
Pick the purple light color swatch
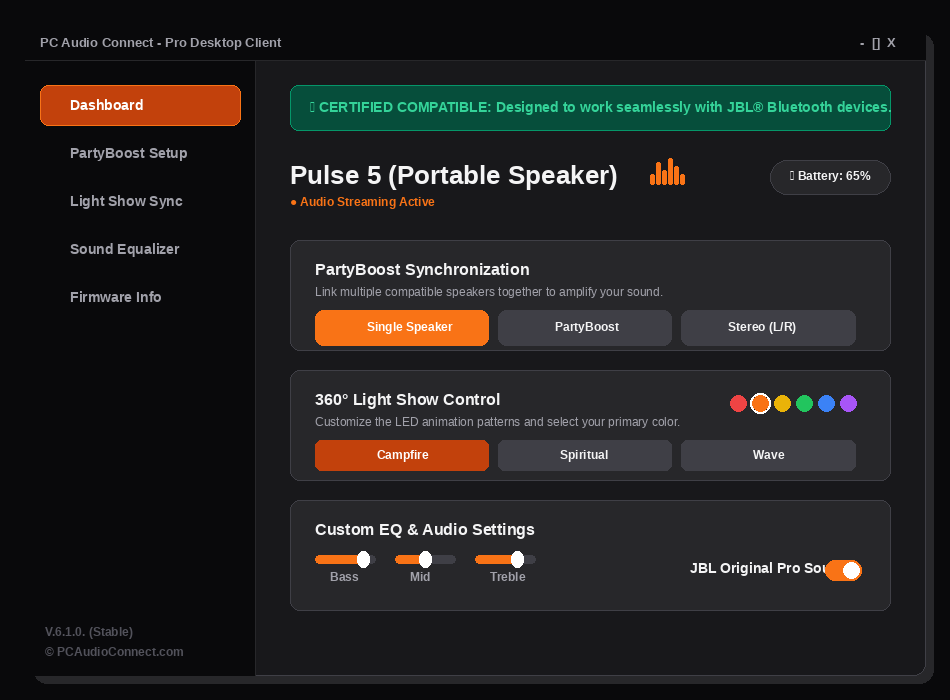pyautogui.click(x=848, y=404)
